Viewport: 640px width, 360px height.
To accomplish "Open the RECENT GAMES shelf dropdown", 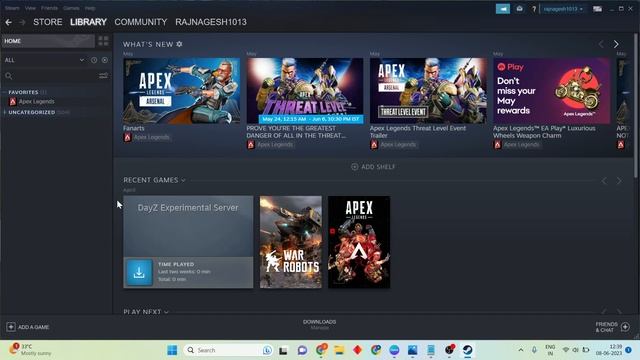I will pyautogui.click(x=154, y=180).
